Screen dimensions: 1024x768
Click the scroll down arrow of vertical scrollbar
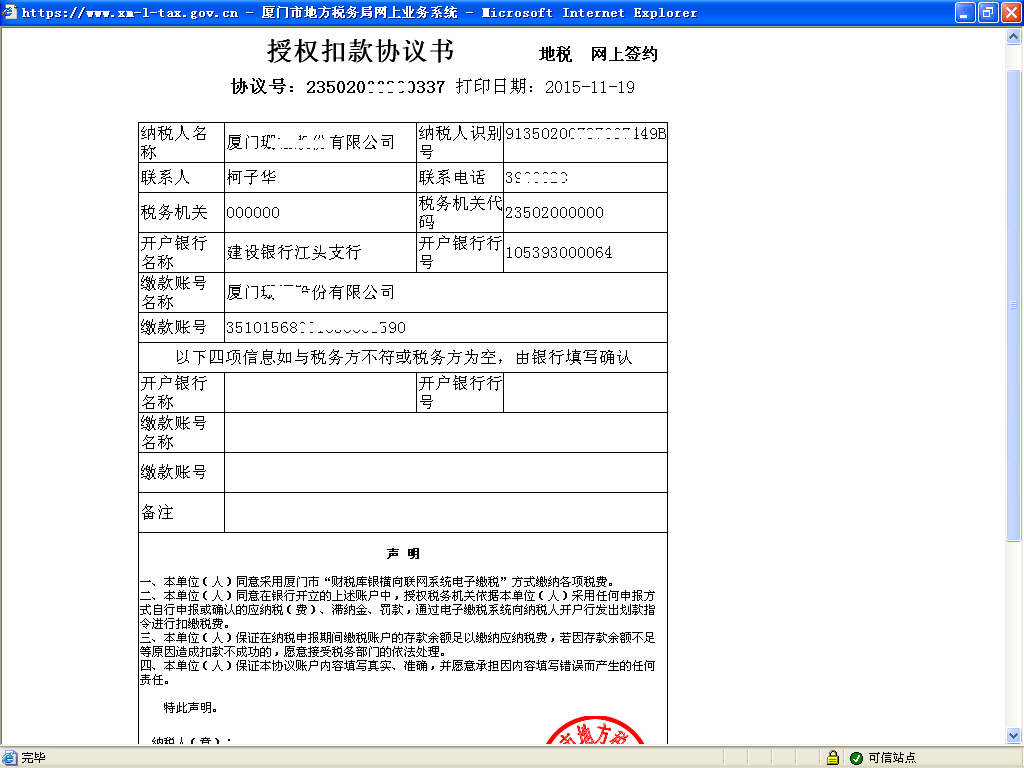click(1014, 735)
